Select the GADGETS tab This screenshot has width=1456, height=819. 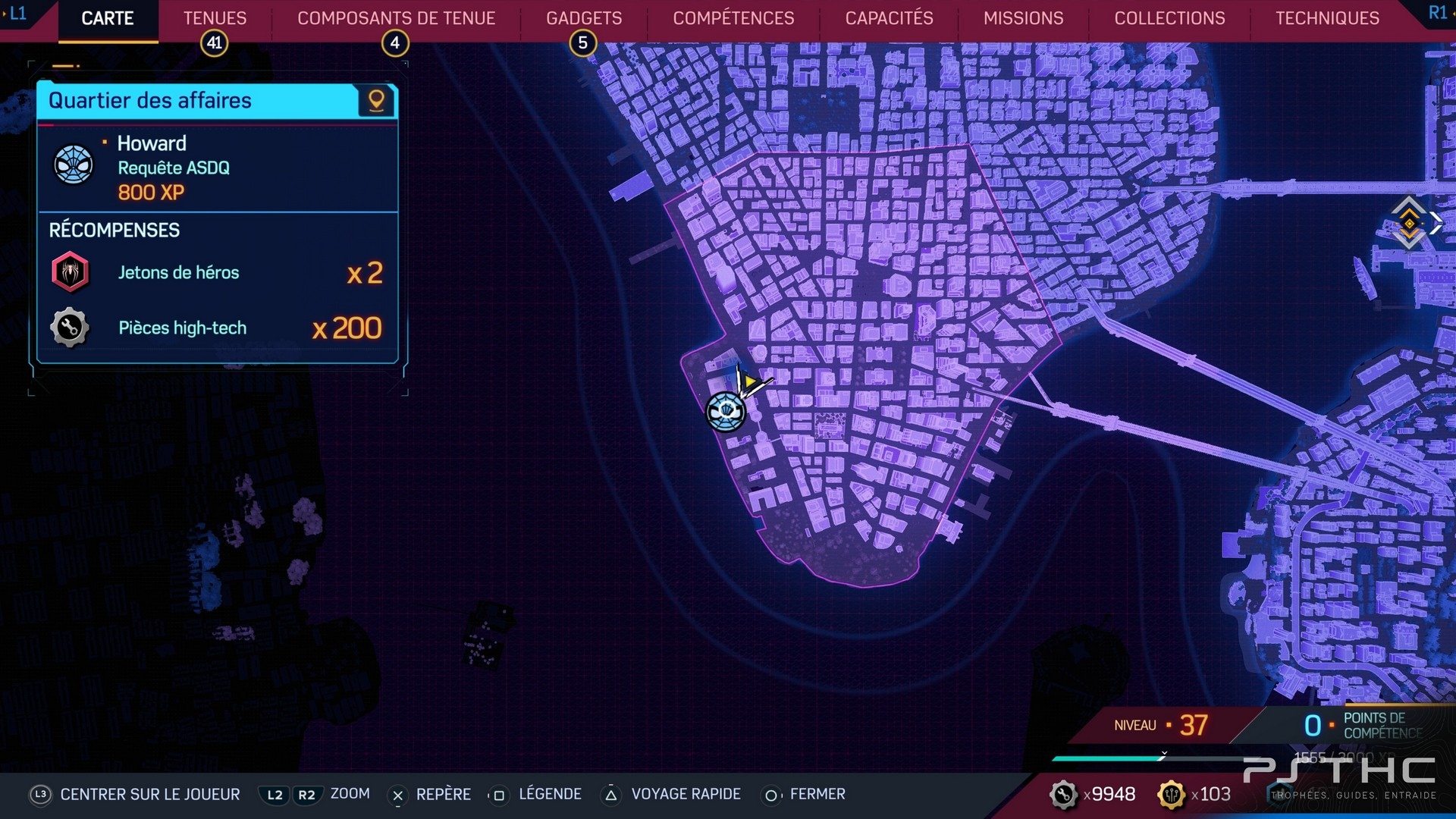pos(584,18)
